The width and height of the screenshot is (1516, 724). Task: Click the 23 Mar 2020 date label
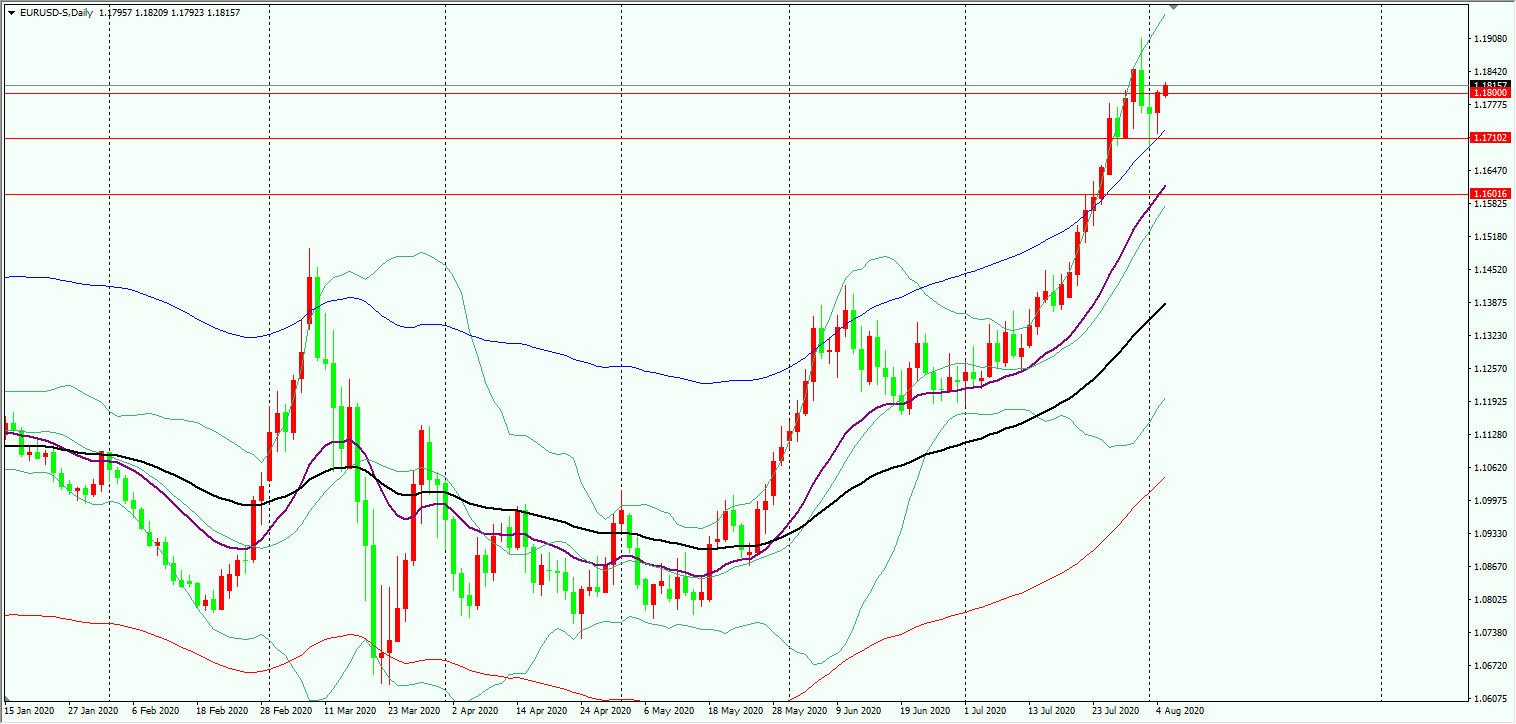click(413, 711)
